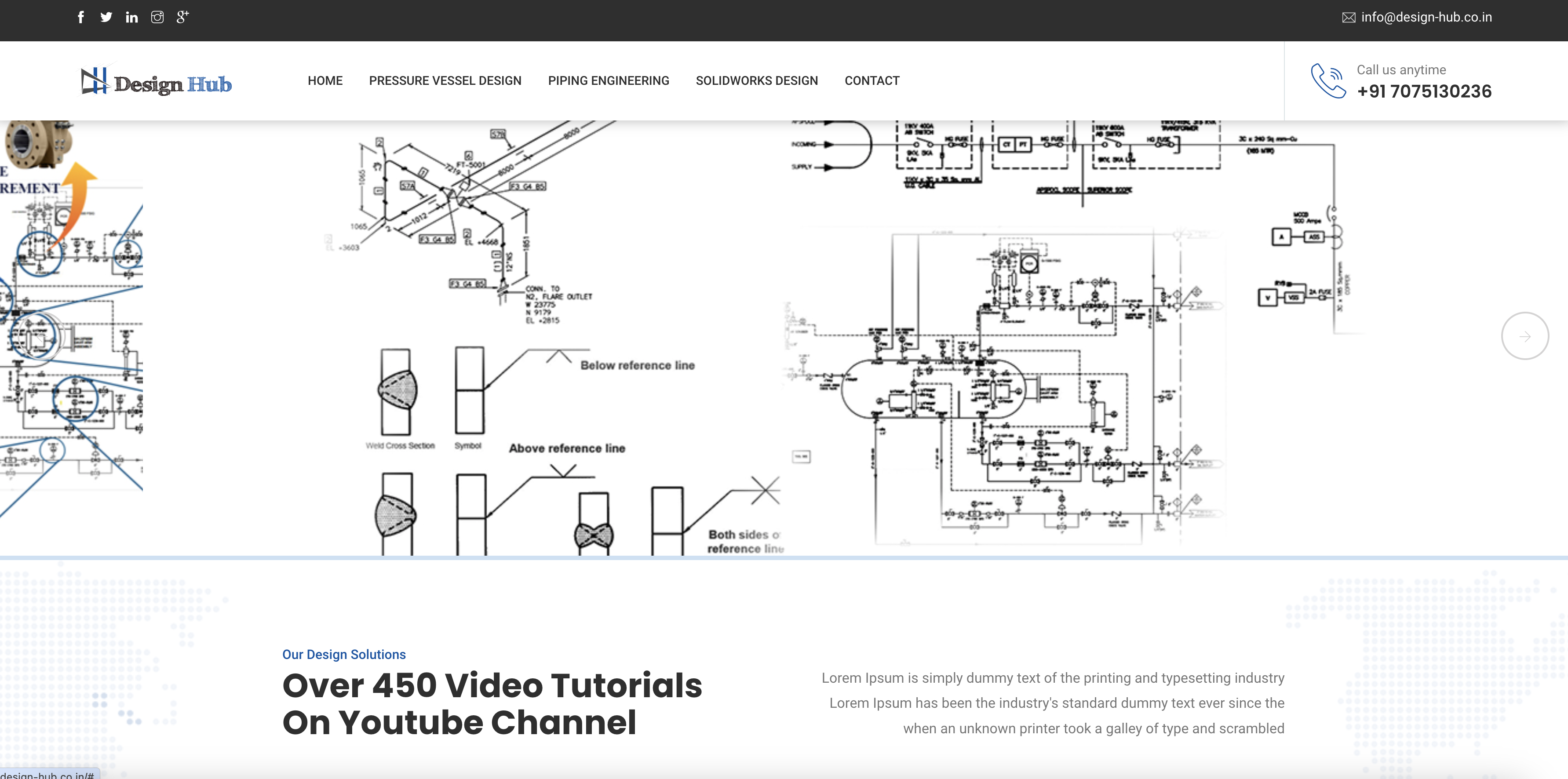The height and width of the screenshot is (779, 1568).
Task: Click the +91 7075130236 phone number
Action: coord(1424,91)
